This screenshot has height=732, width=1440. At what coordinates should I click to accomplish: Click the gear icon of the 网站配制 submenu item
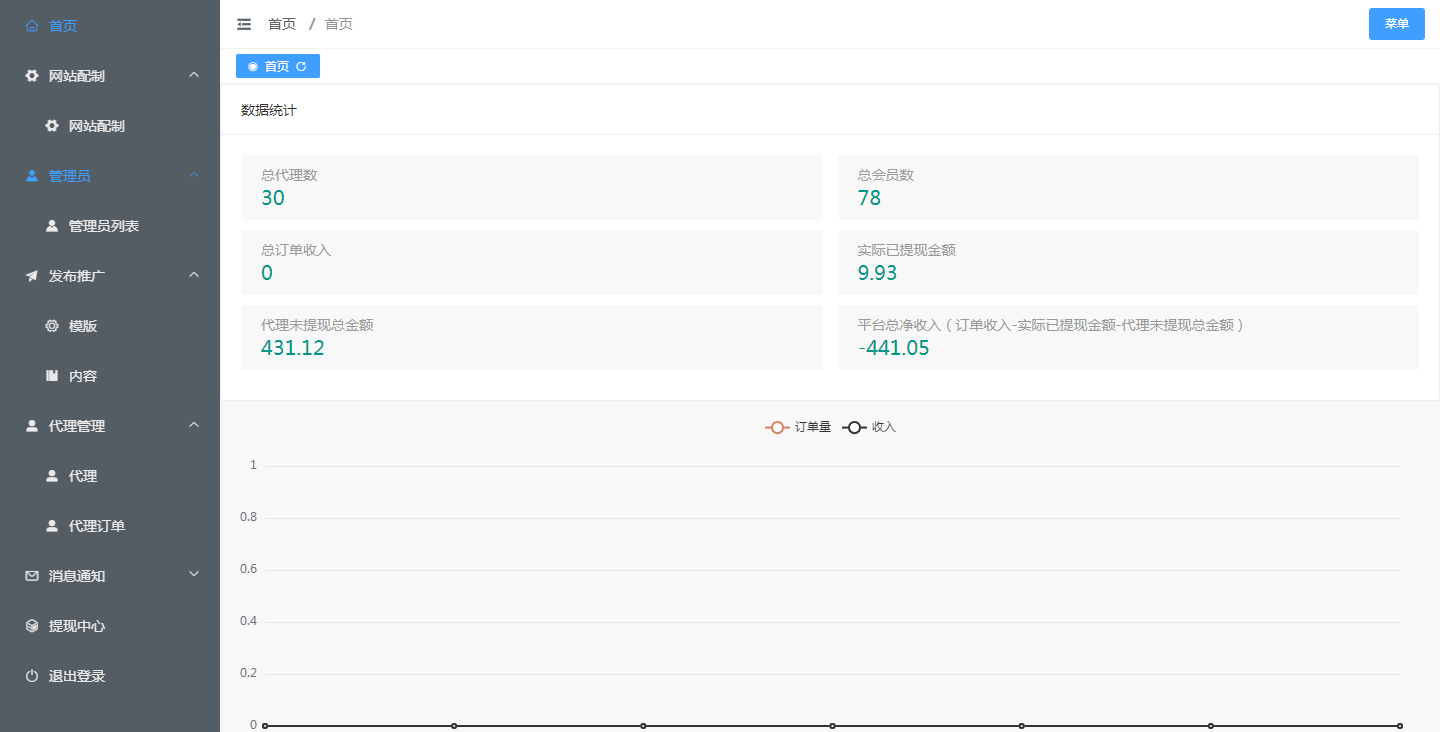click(x=52, y=126)
